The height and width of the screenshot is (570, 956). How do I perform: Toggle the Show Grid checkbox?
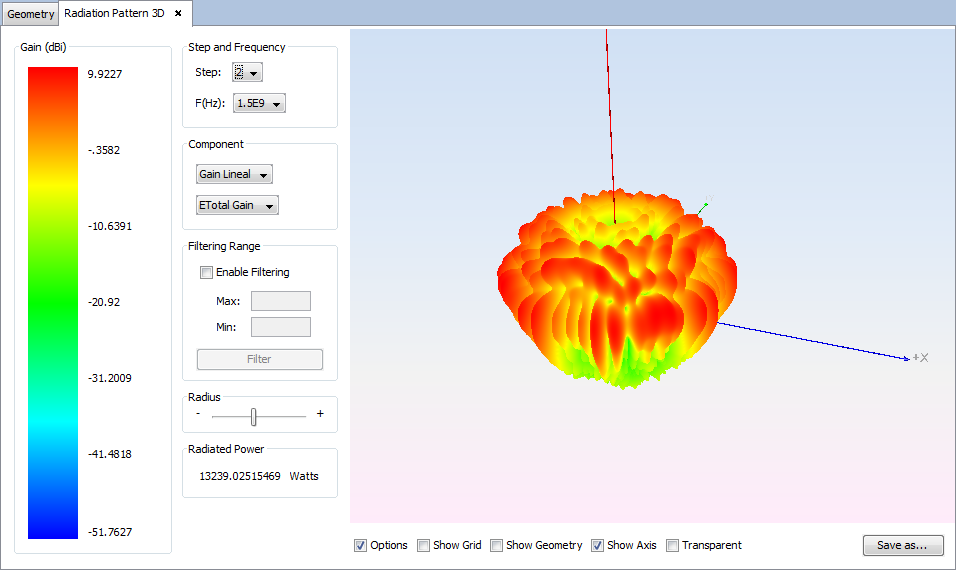tap(424, 545)
